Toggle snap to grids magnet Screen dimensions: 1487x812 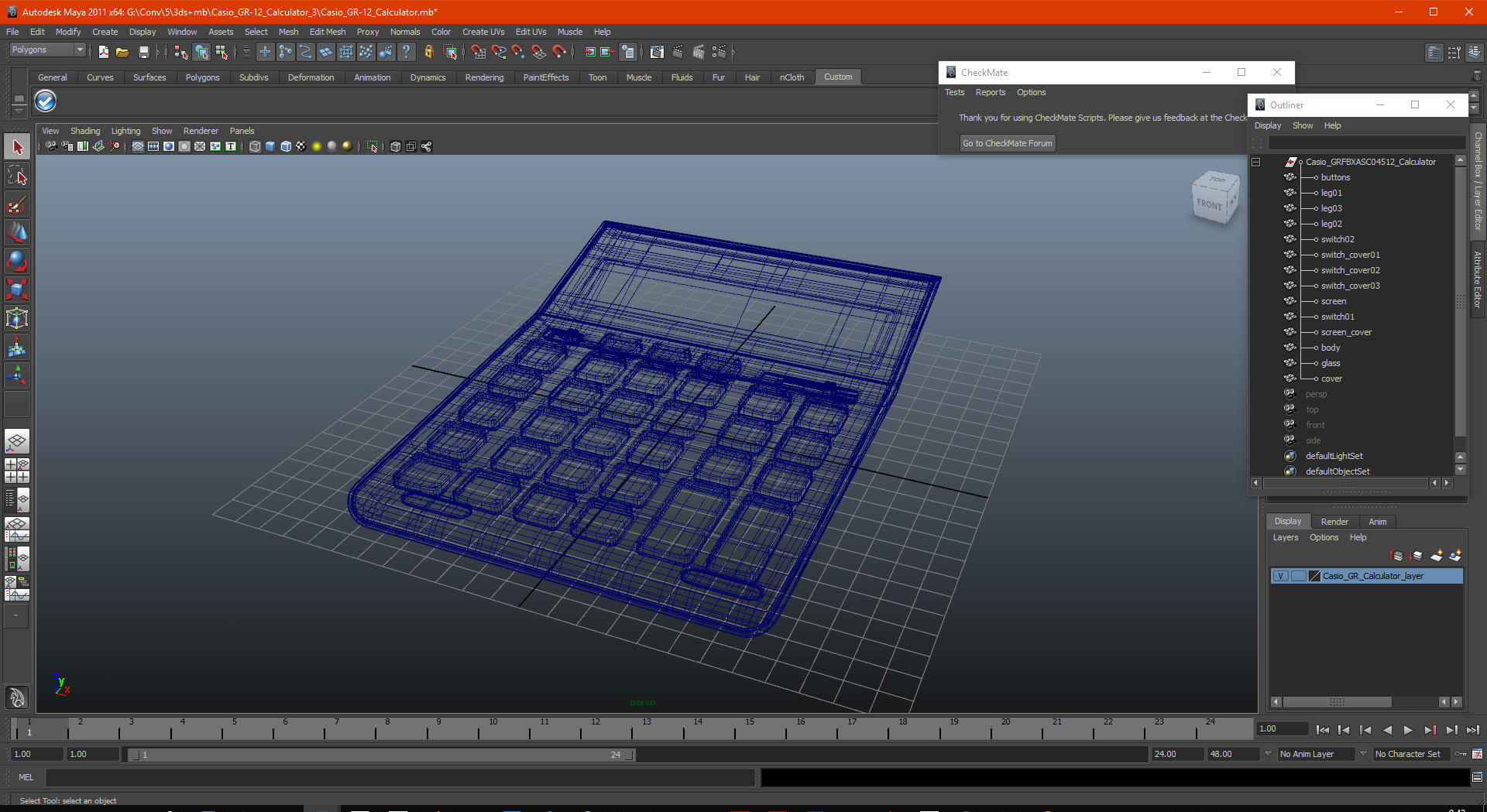coord(478,52)
